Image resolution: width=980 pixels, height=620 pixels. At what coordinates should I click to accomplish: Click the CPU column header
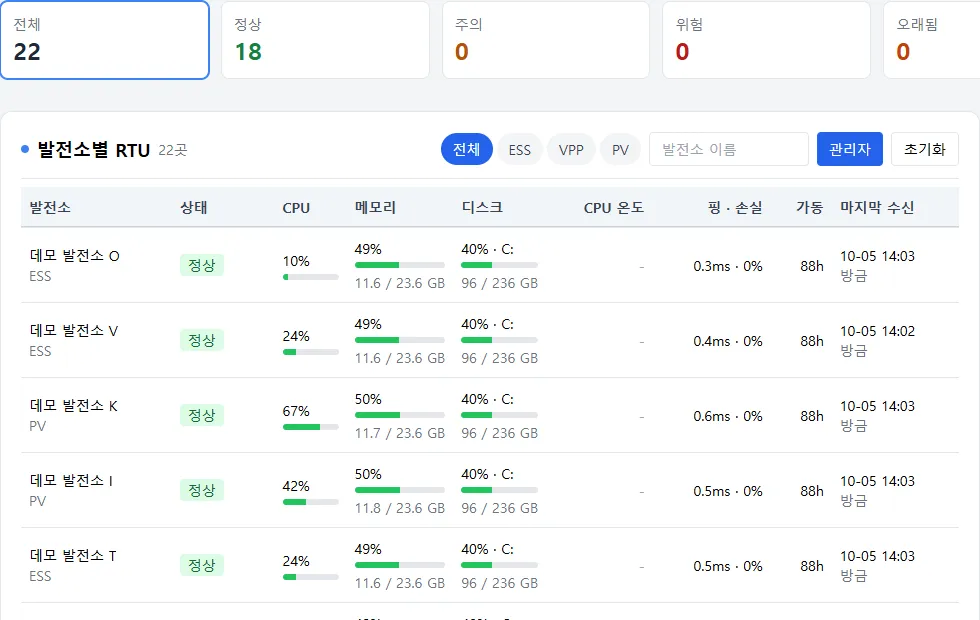tap(296, 208)
